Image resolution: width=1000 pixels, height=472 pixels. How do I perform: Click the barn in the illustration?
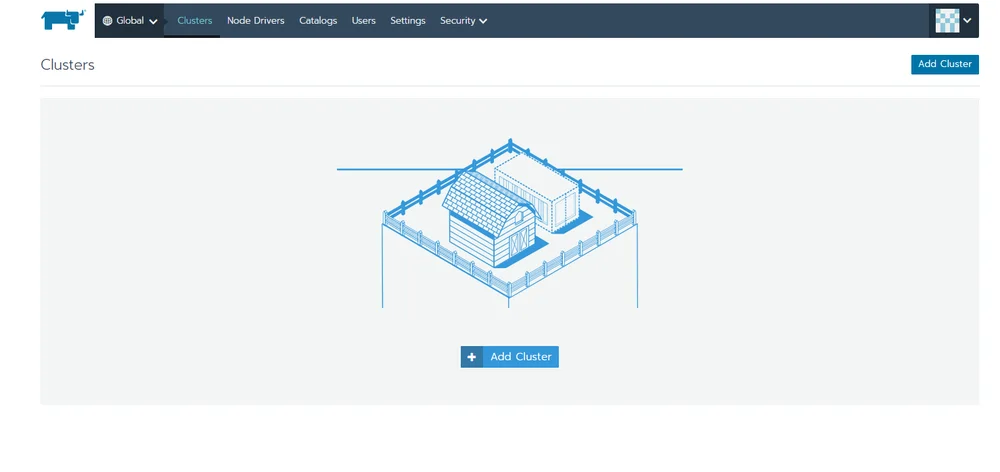tap(490, 218)
